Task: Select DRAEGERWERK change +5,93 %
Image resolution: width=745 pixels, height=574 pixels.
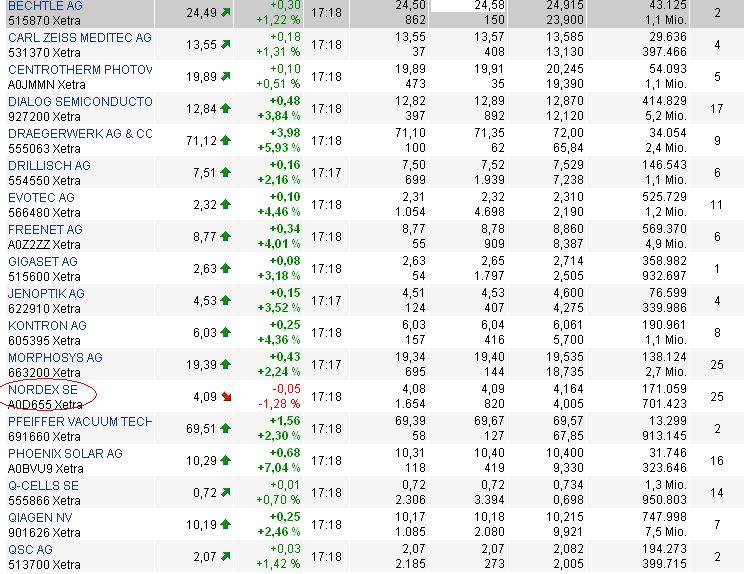Action: click(279, 148)
